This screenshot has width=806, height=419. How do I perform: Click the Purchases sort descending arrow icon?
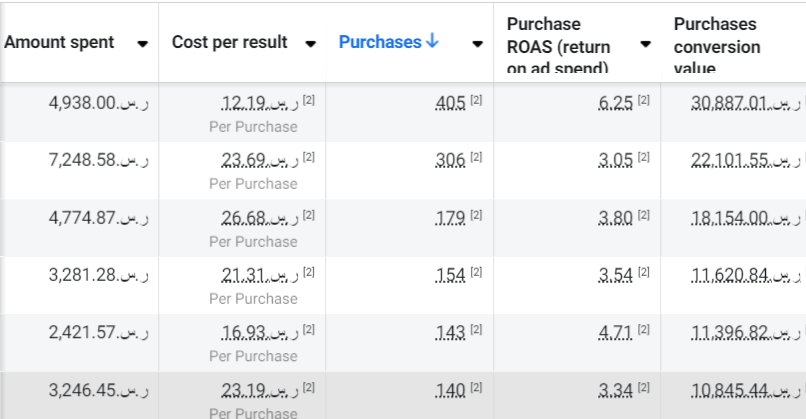coord(432,42)
